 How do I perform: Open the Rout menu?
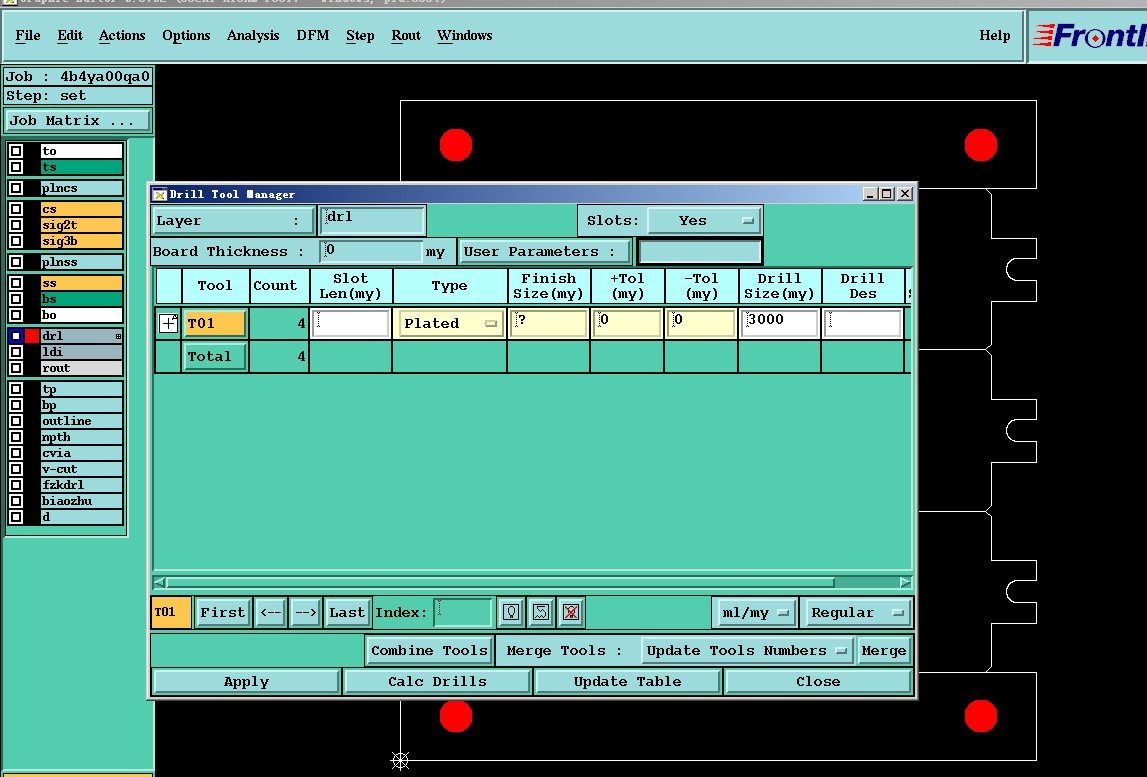(406, 35)
